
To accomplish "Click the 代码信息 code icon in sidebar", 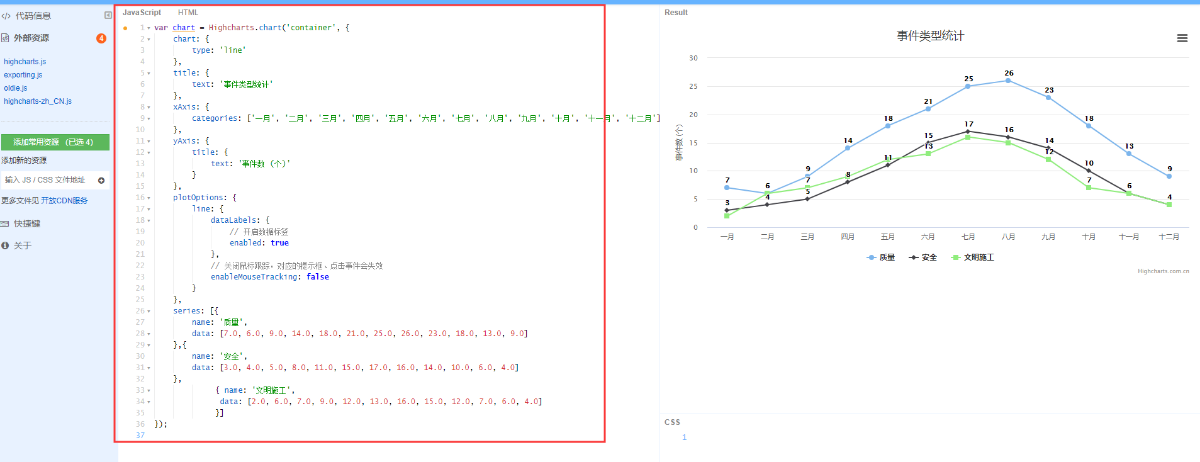I will click(x=6, y=16).
